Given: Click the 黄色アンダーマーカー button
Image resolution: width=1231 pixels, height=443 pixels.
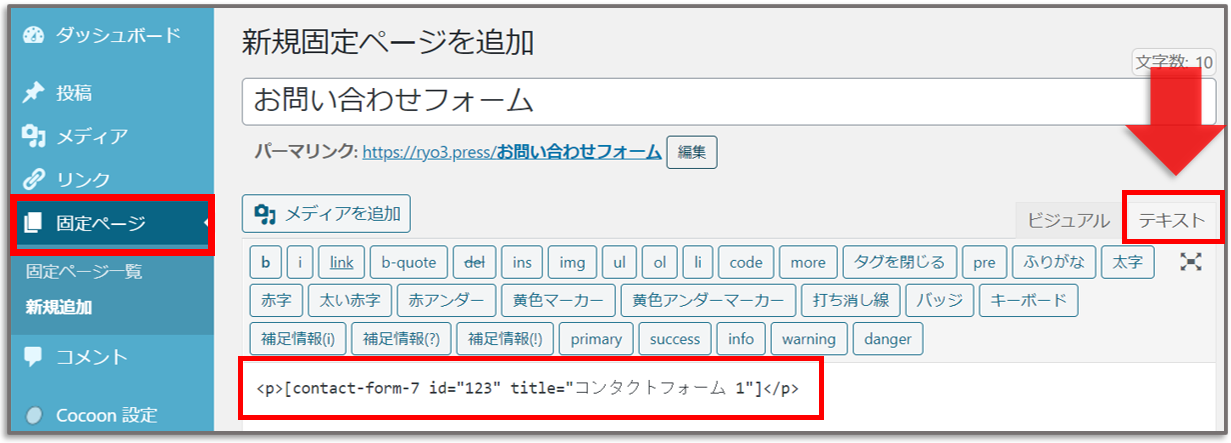Looking at the screenshot, I should click(x=708, y=300).
